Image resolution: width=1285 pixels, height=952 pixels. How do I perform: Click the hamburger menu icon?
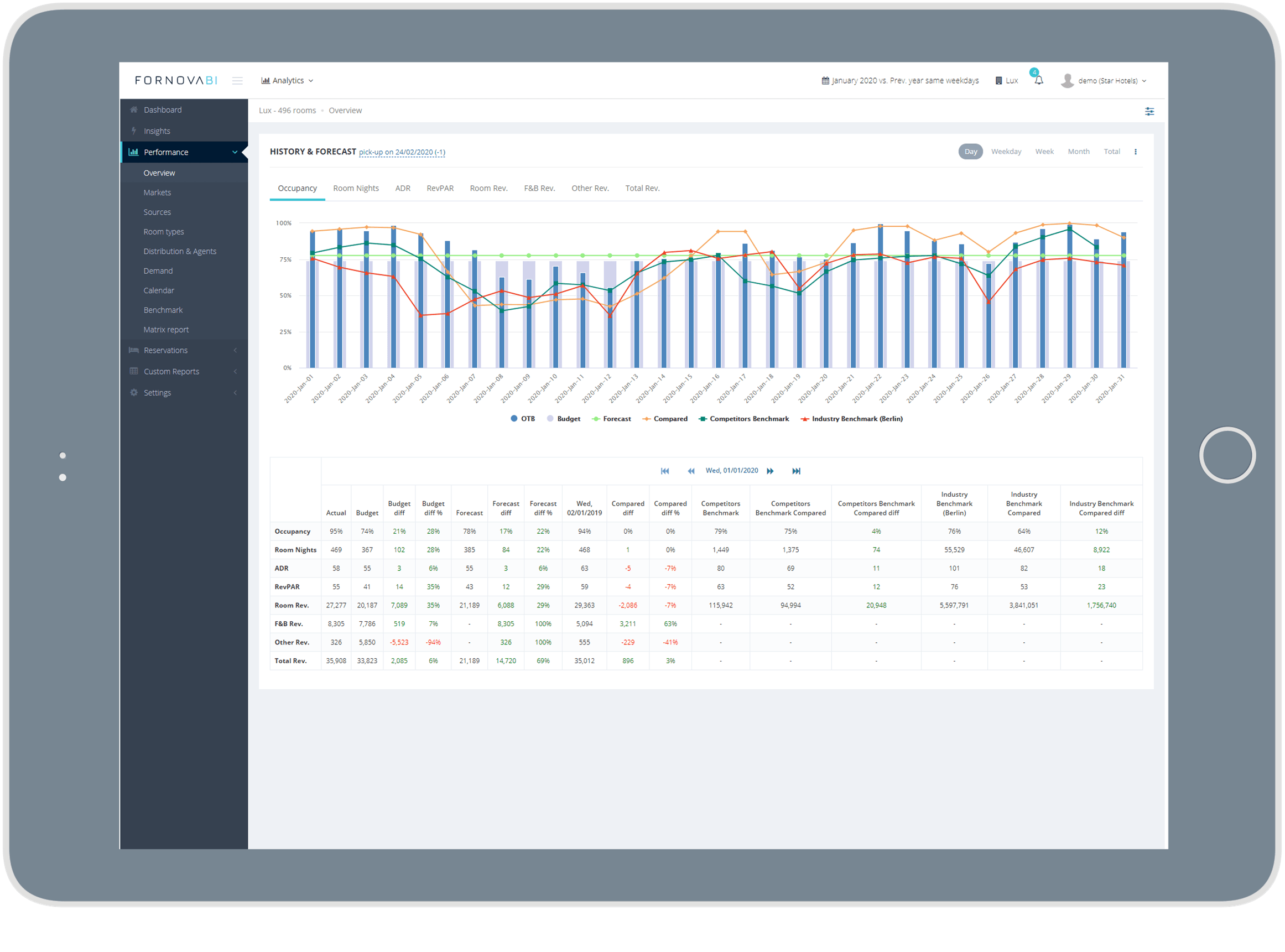237,81
